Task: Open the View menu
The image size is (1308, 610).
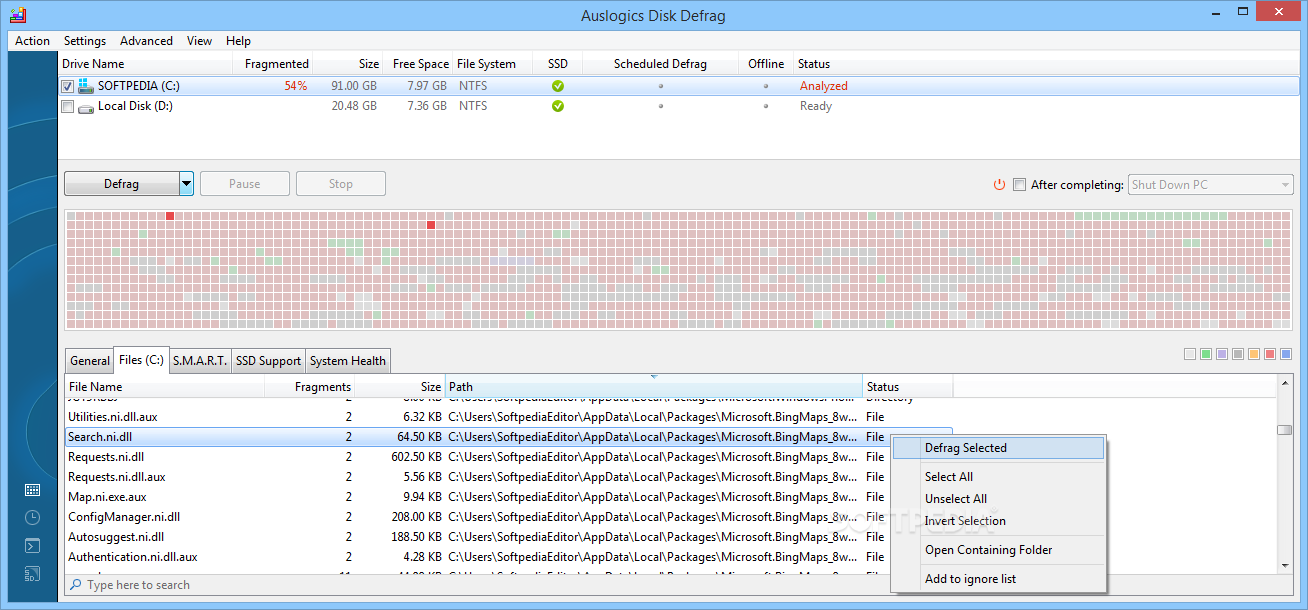Action: point(199,41)
